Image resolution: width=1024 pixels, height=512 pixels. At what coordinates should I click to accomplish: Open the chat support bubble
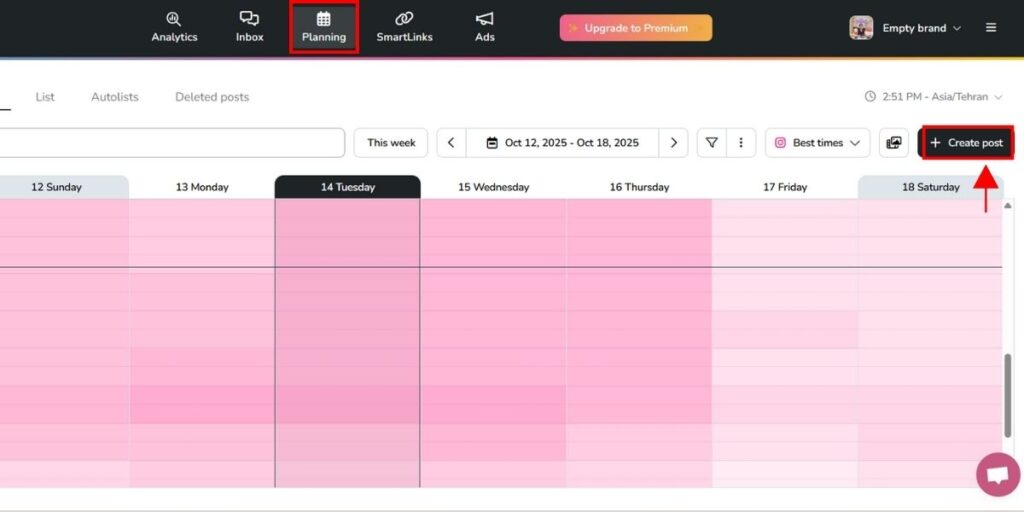(996, 475)
